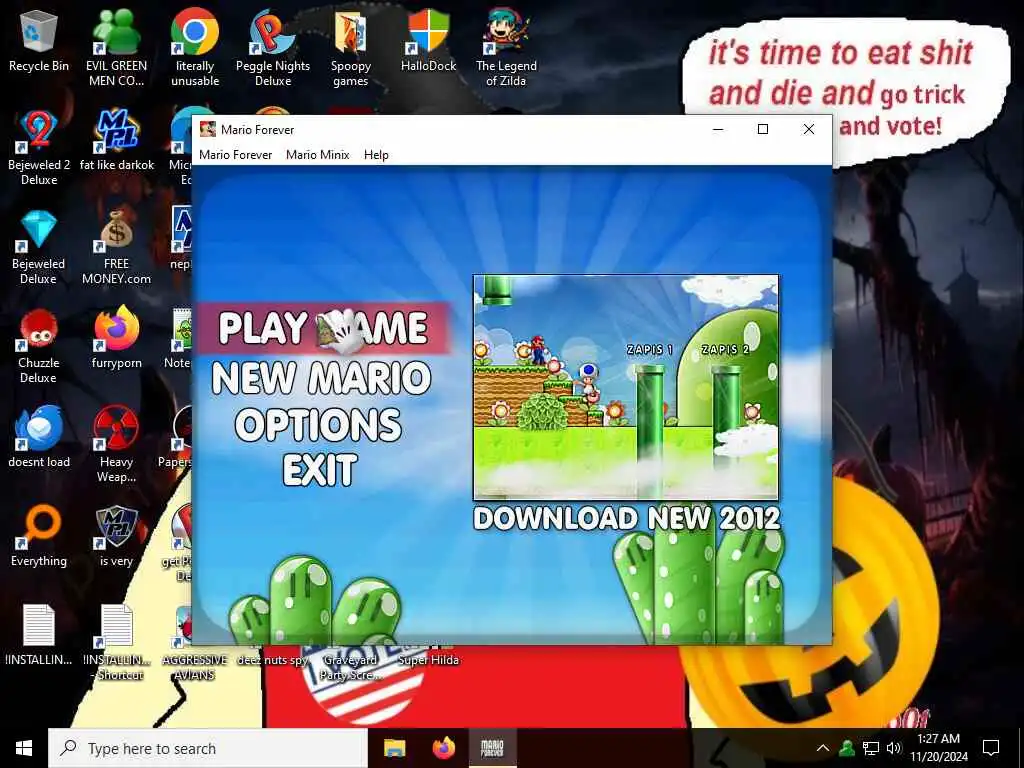Open OPTIONS in the game menu

[x=318, y=424]
